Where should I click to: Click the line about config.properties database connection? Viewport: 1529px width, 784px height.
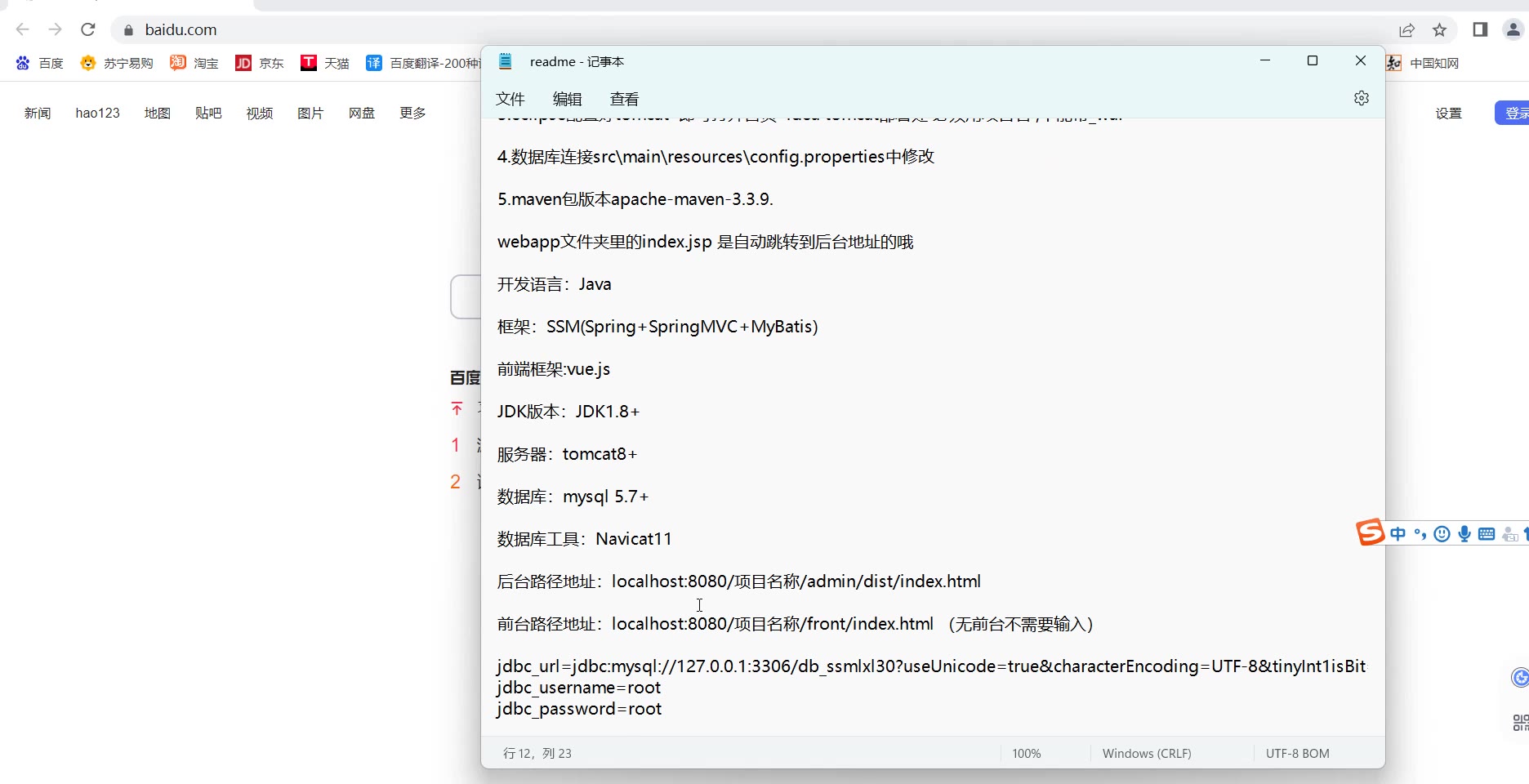point(715,157)
